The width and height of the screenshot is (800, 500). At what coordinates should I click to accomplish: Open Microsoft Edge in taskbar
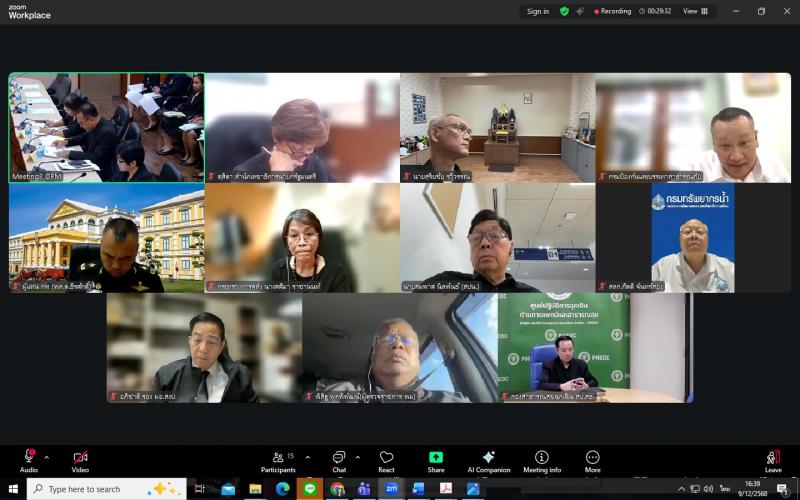tap(283, 489)
